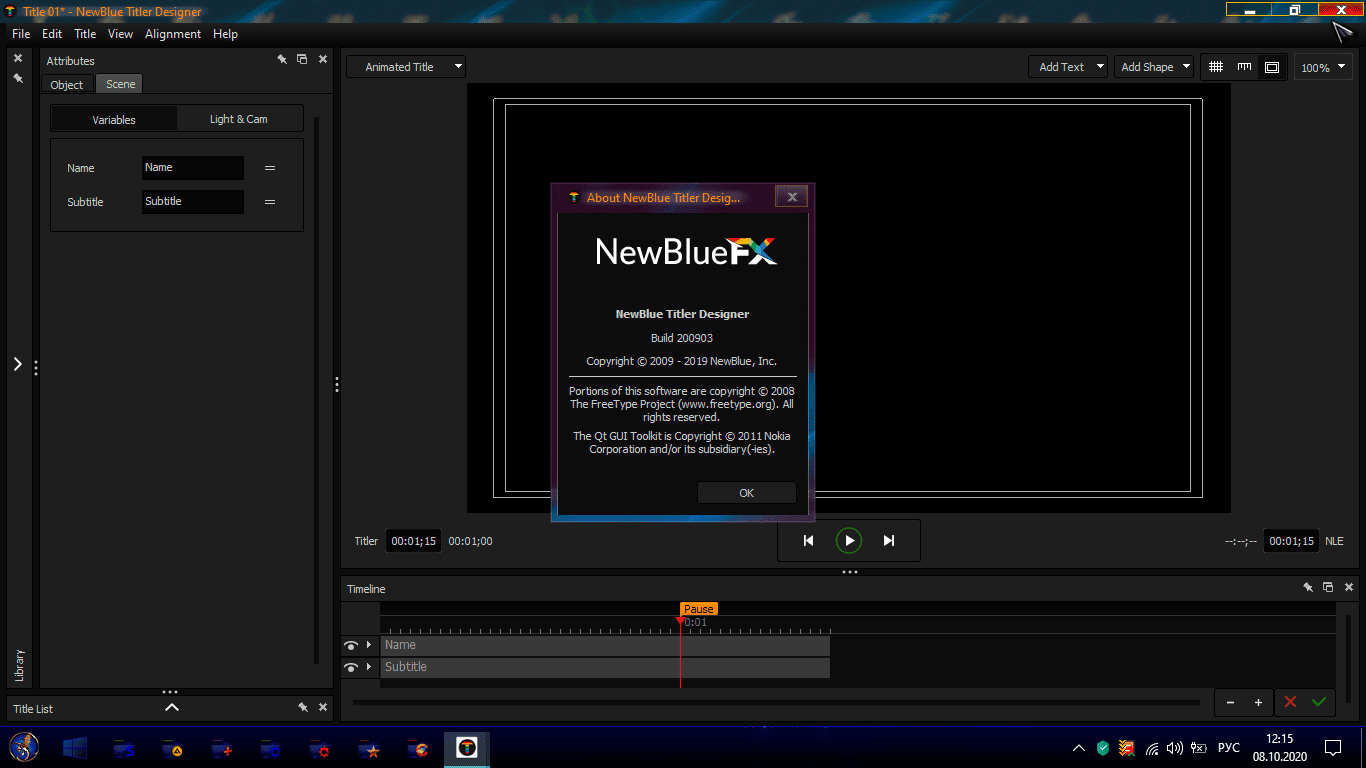The image size is (1366, 768).
Task: Cancel changes with the red X
Action: (x=1290, y=702)
